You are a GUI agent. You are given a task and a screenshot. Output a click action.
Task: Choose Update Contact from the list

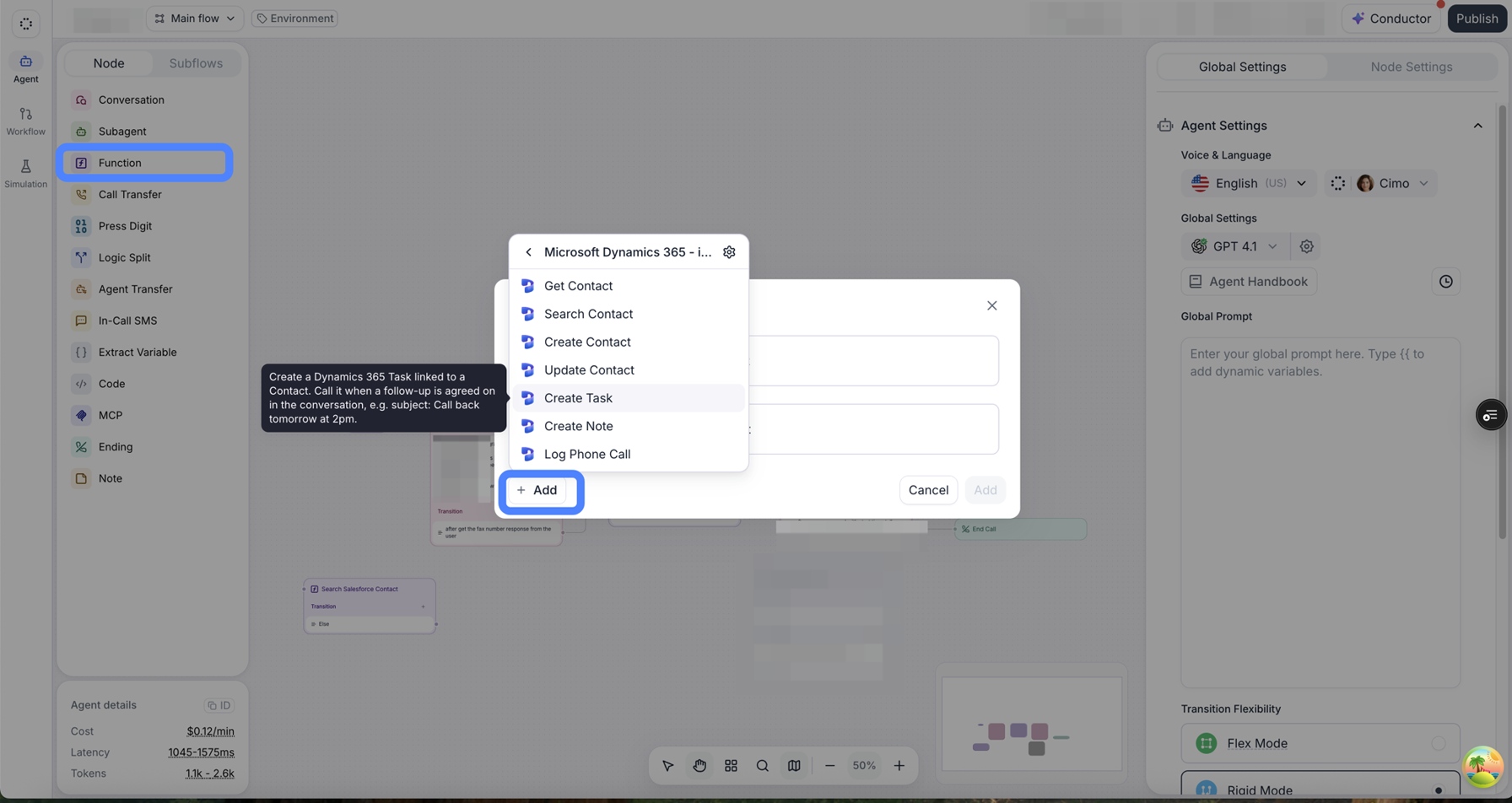click(629, 369)
